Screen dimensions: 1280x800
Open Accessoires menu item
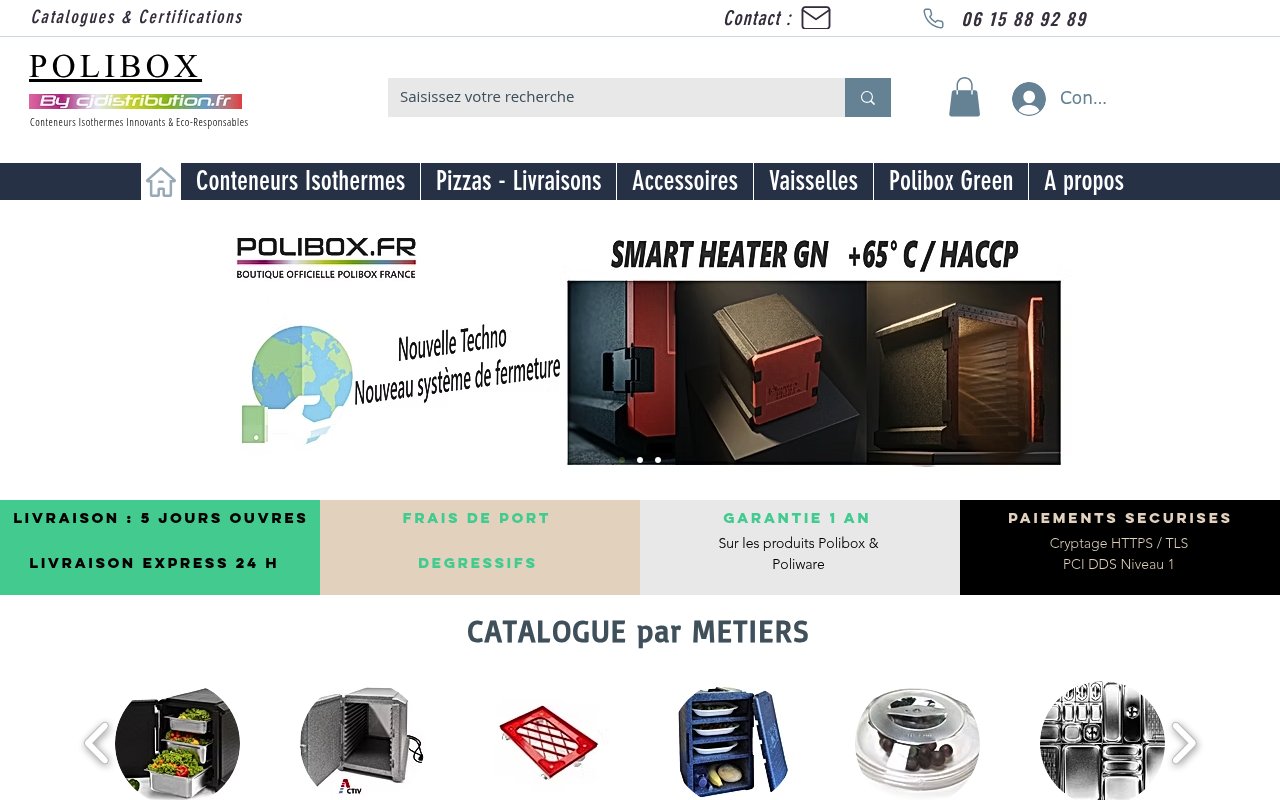[685, 181]
